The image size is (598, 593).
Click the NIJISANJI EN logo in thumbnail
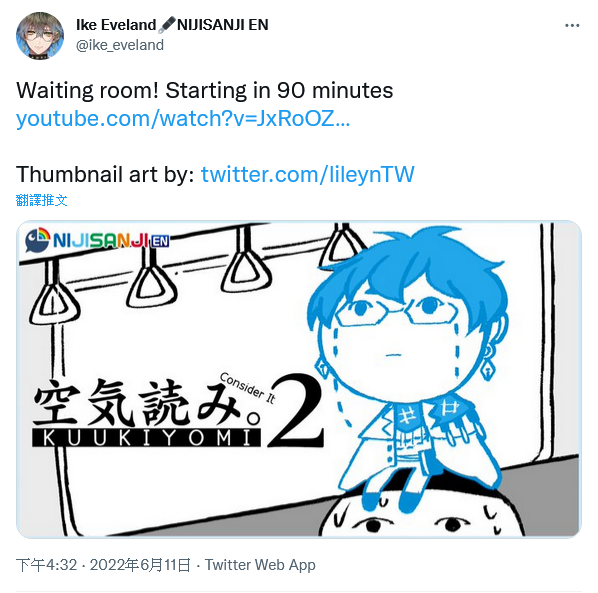tap(97, 240)
